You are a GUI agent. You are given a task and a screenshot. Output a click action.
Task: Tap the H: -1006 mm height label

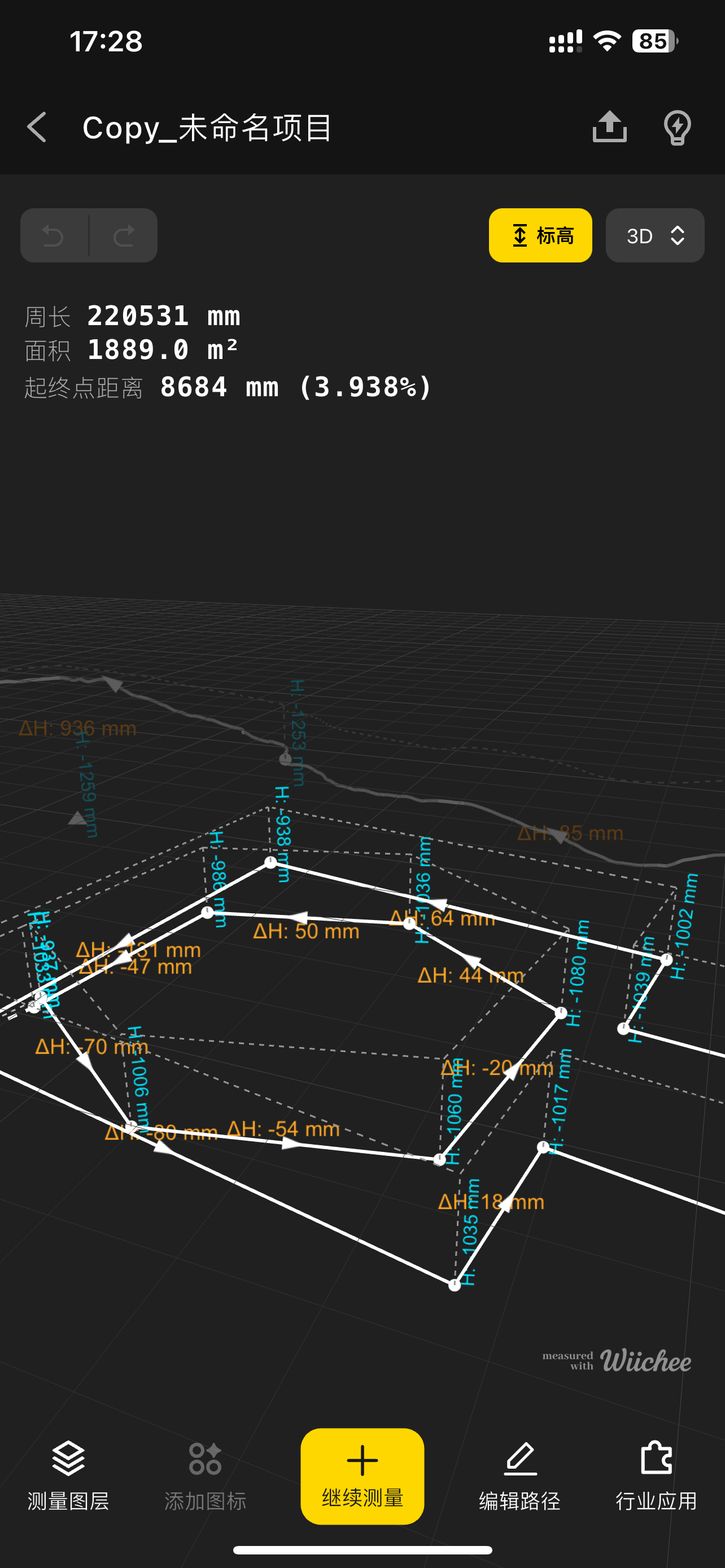click(x=138, y=1078)
